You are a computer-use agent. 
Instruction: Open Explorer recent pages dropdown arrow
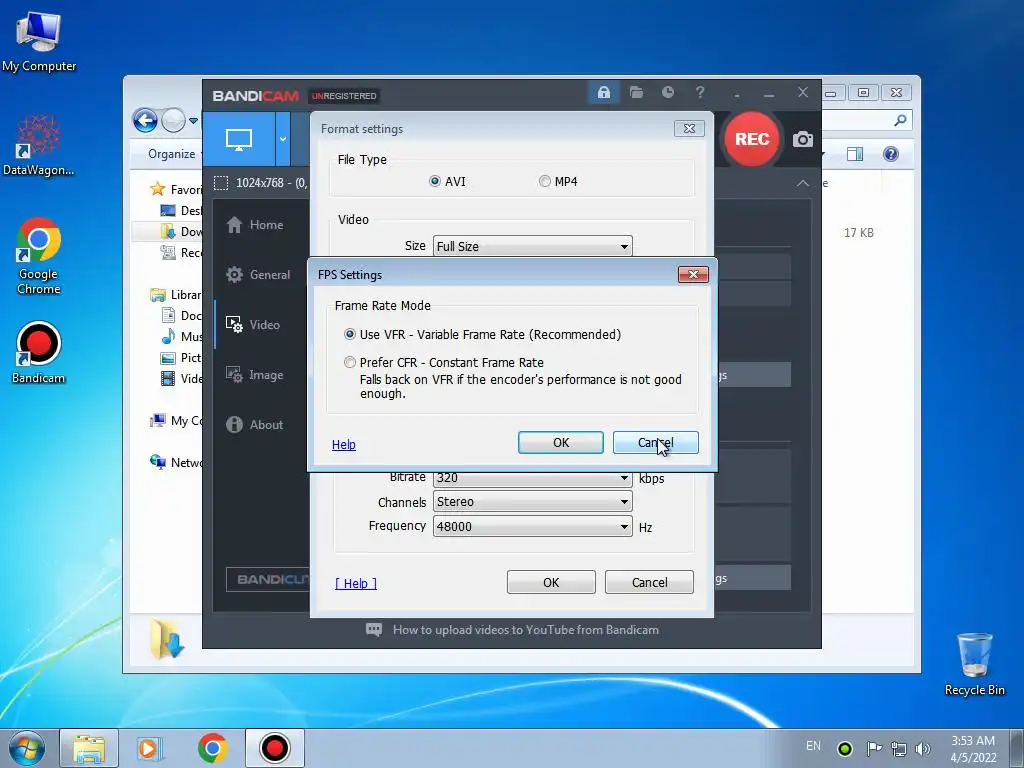[x=193, y=121]
